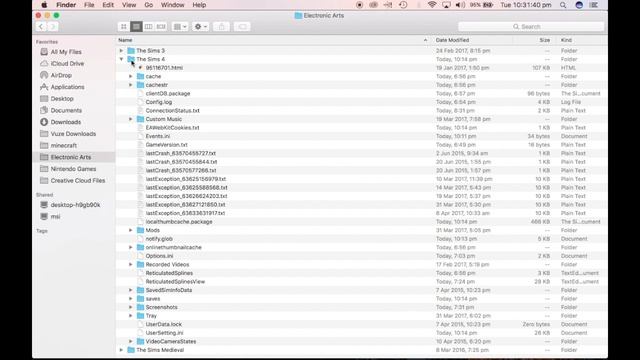
Task: Select Desktop in sidebar
Action: pos(62,99)
